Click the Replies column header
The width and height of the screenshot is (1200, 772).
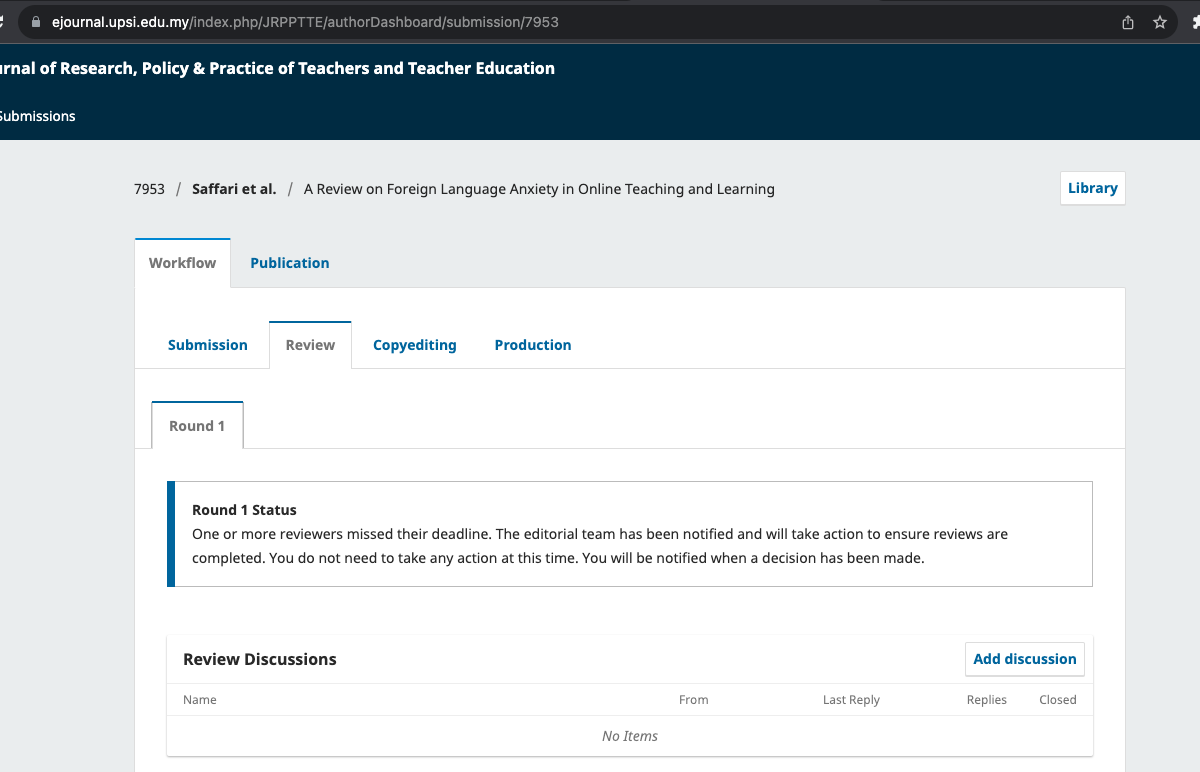(x=986, y=700)
